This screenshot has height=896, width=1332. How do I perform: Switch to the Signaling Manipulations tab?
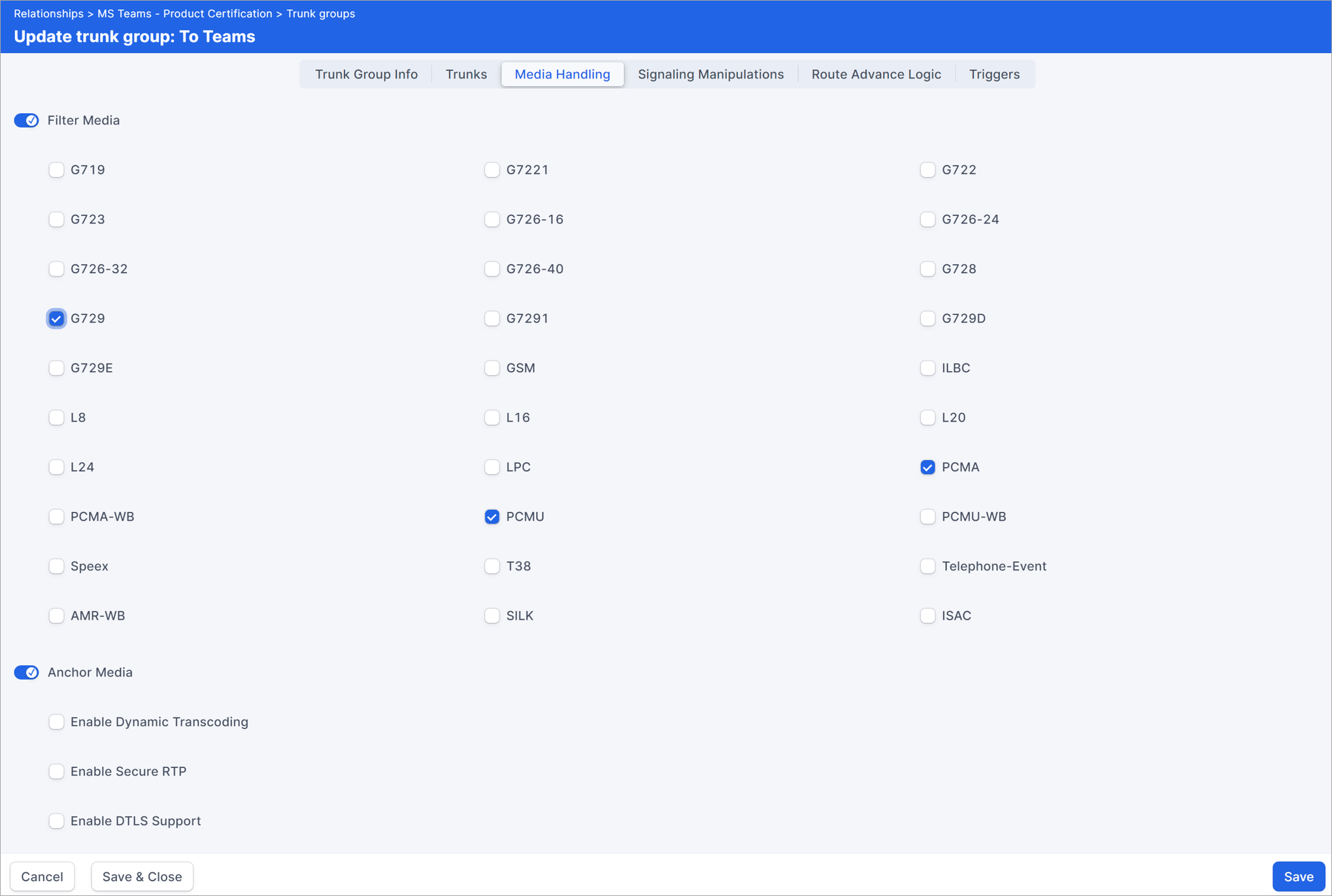point(710,74)
